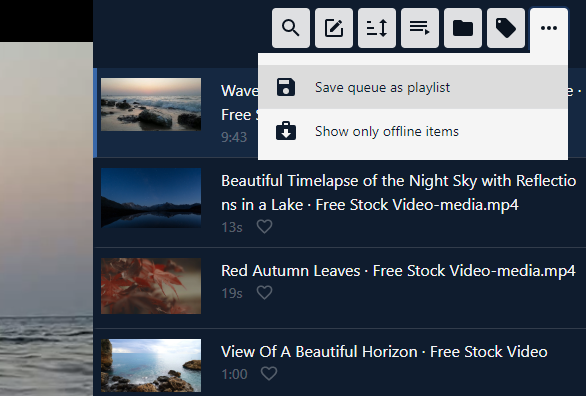Favorite the Night Sky timelapse video
The width and height of the screenshot is (586, 396).
[265, 226]
